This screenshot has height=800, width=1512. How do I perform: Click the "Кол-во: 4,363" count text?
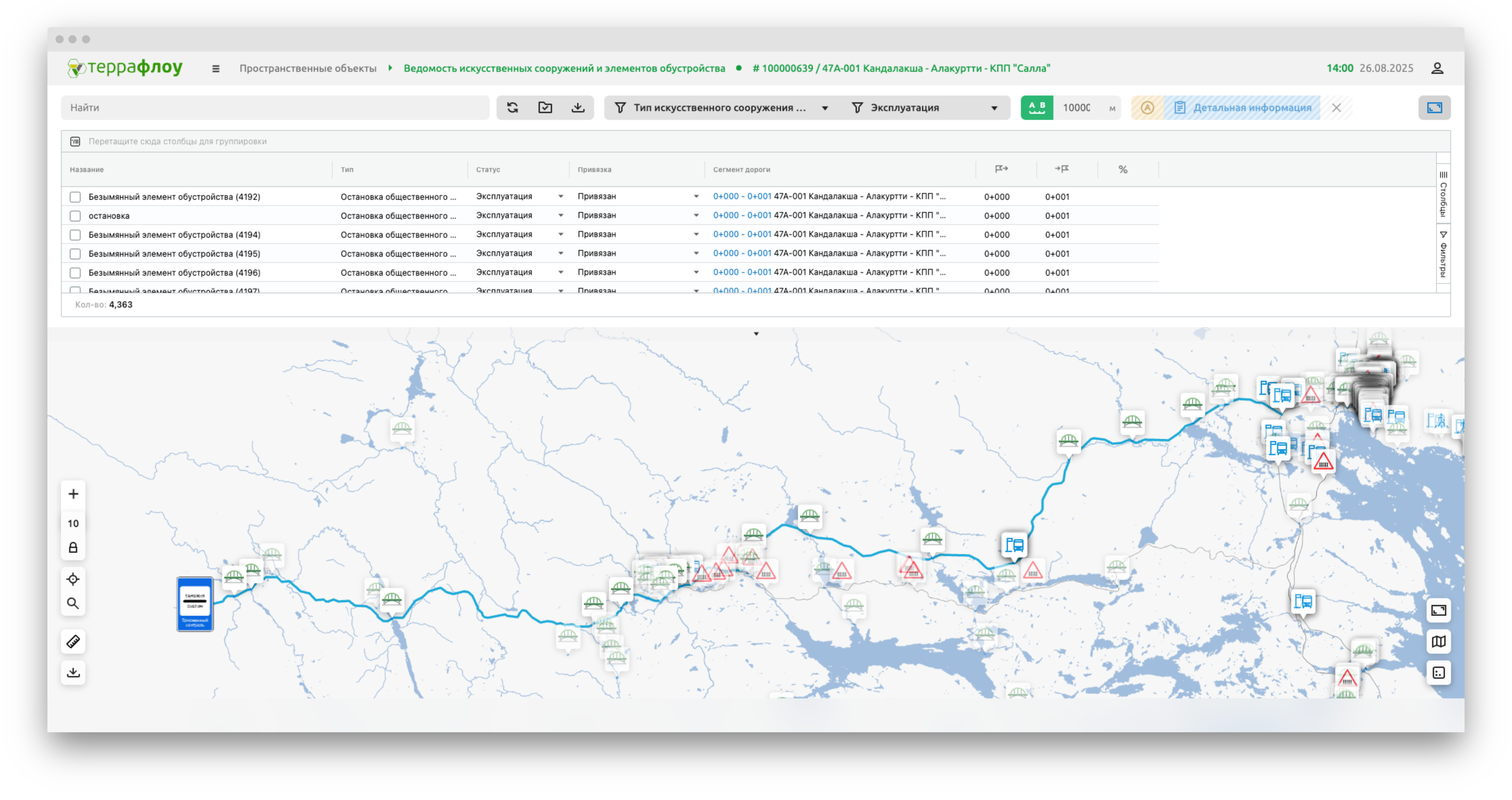[104, 304]
